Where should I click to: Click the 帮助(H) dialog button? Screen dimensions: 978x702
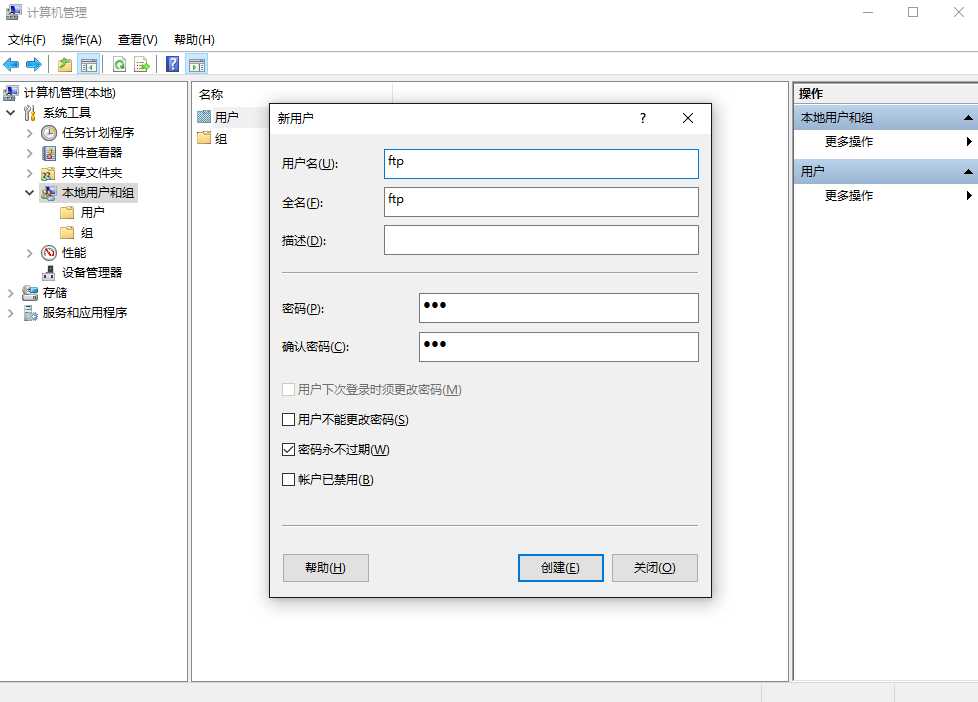pyautogui.click(x=326, y=568)
